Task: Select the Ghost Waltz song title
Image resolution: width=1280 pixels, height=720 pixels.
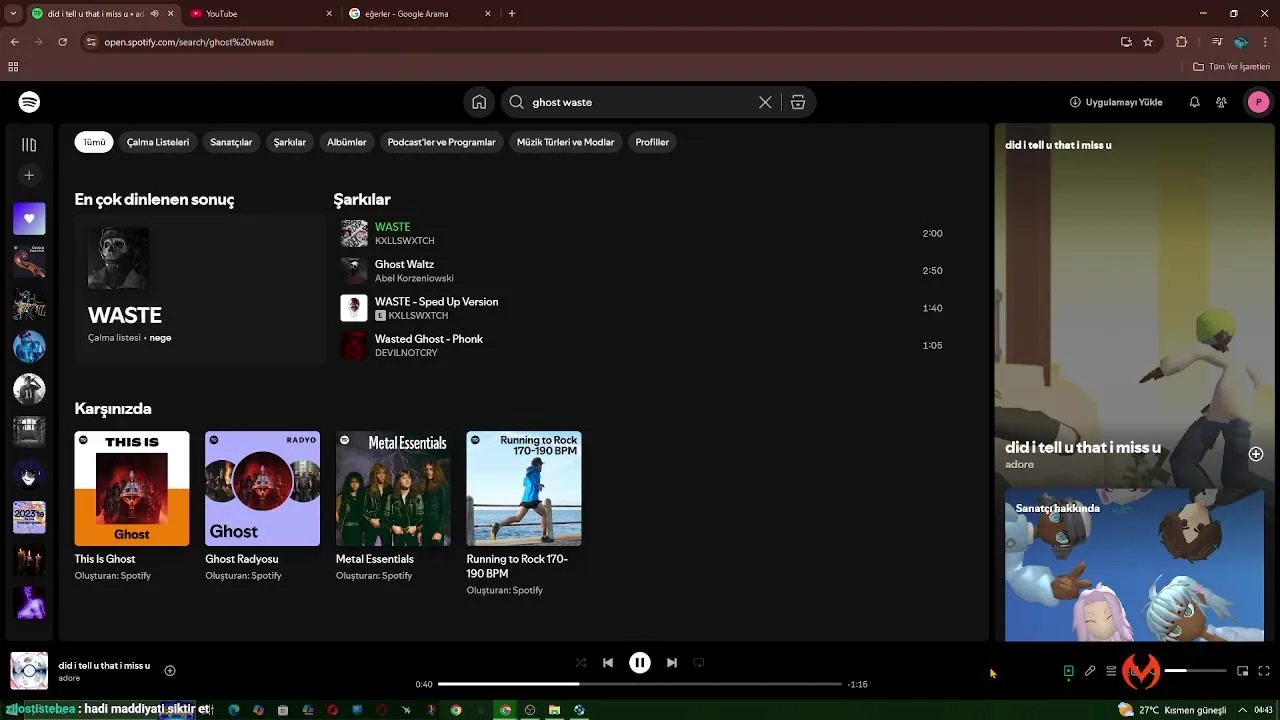Action: (404, 264)
